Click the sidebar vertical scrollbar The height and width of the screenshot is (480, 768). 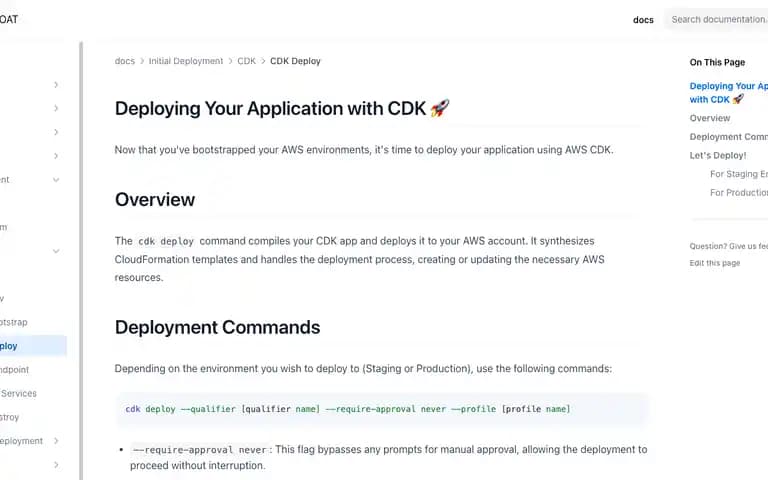[81, 261]
